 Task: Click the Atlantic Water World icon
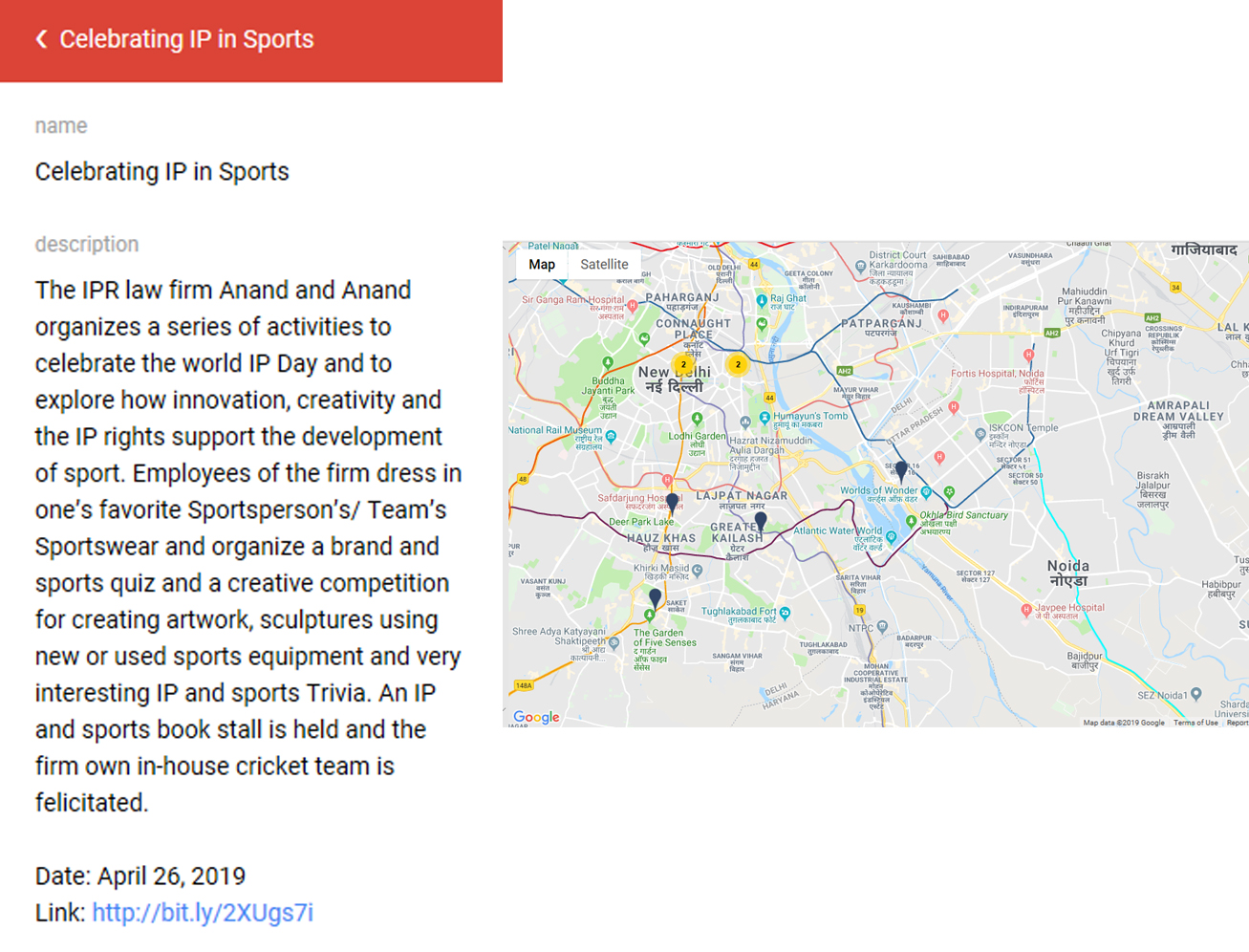(x=892, y=537)
